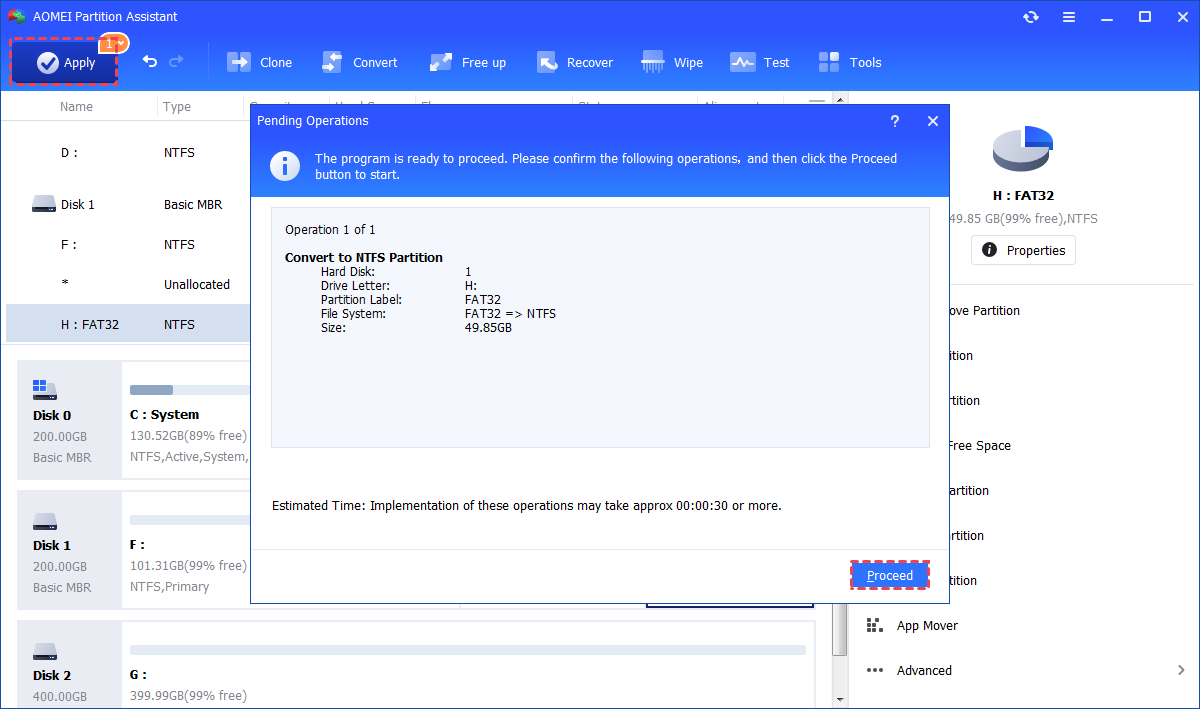The height and width of the screenshot is (709, 1200).
Task: Open App Mover in side panel
Action: [912, 625]
